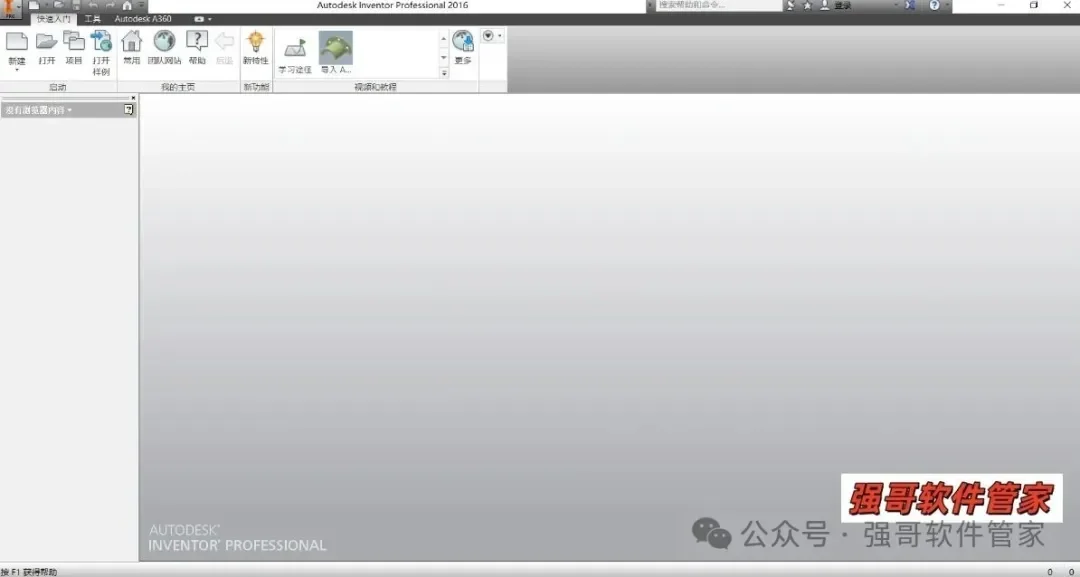Click the Favorites star icon

pos(808,6)
